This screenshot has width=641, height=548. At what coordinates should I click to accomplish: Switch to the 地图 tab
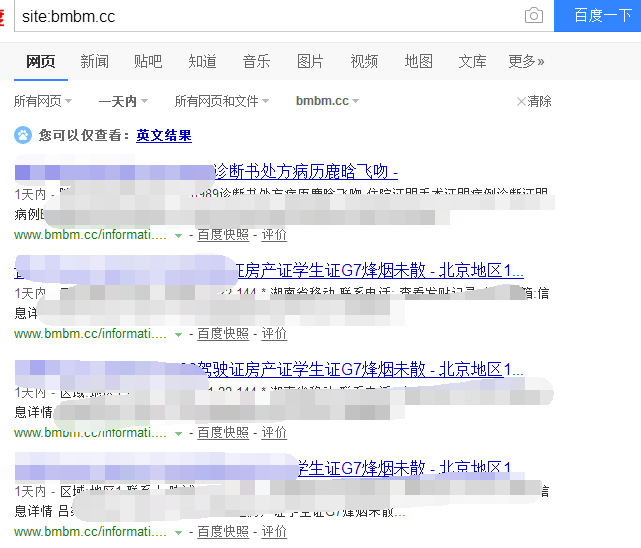coord(419,62)
